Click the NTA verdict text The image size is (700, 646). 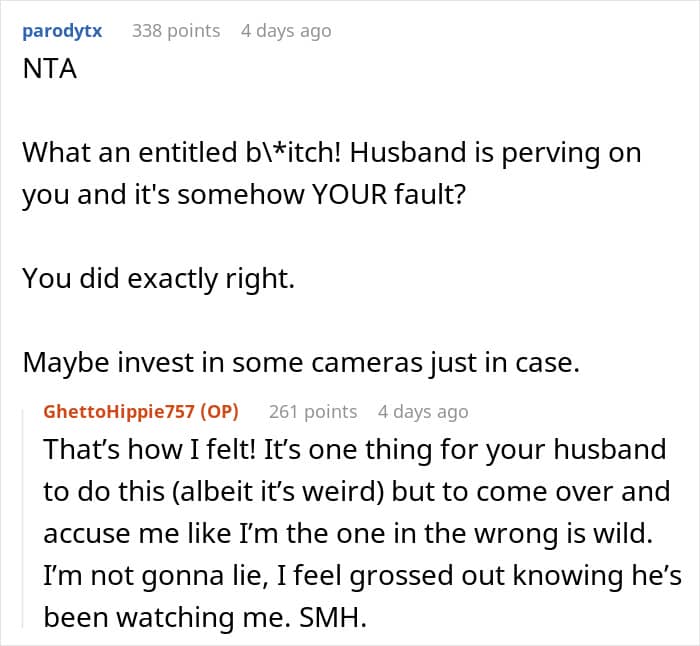click(x=50, y=69)
